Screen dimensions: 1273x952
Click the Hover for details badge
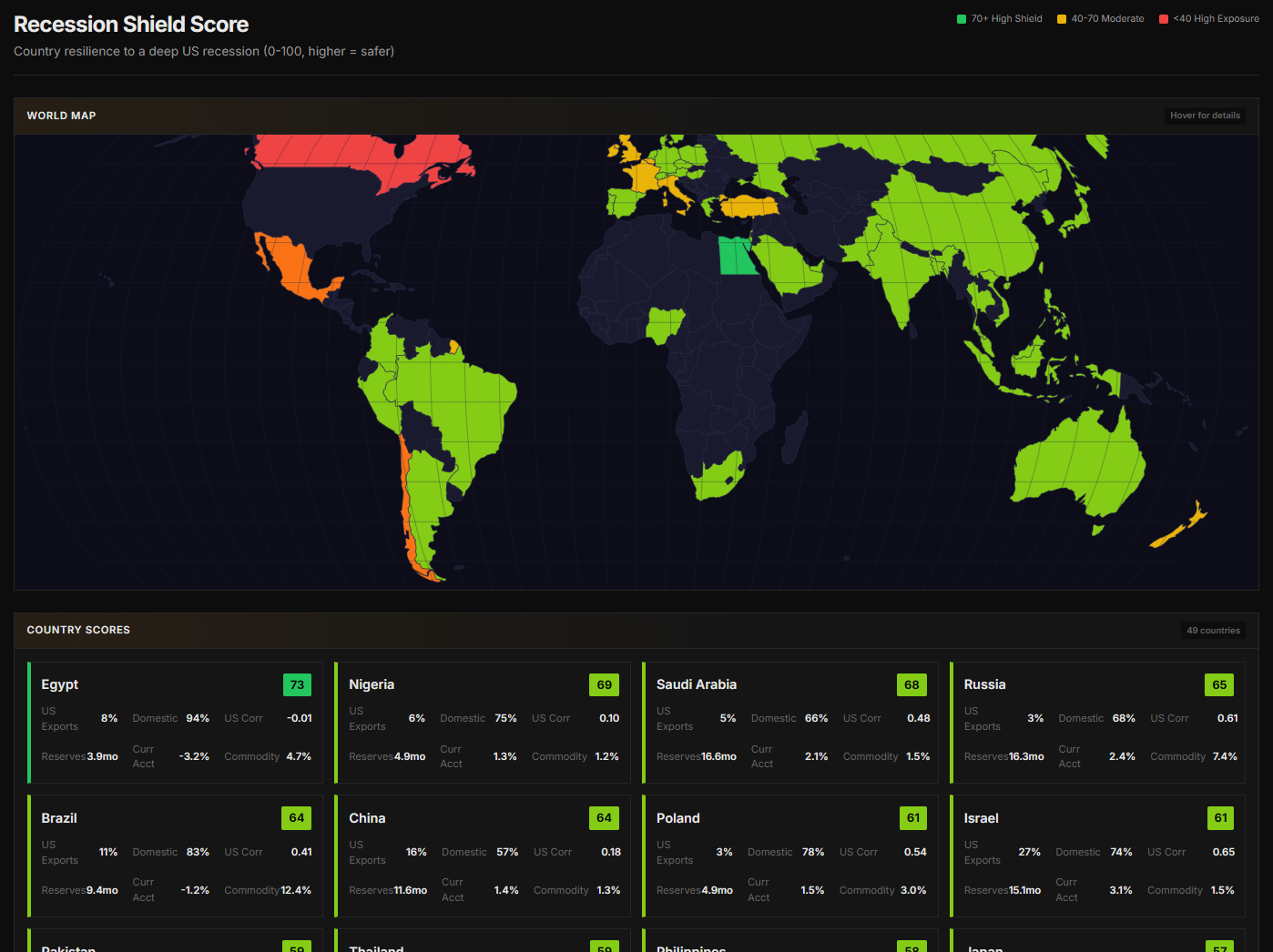click(1205, 116)
